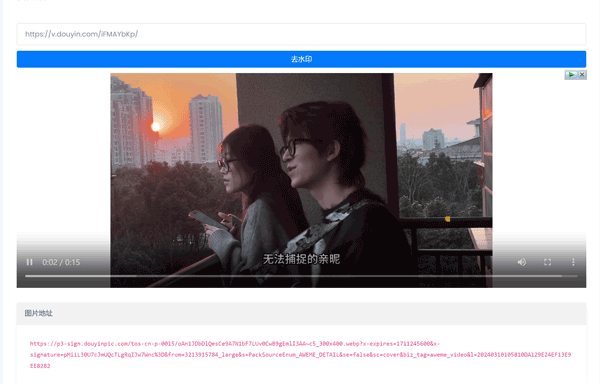
Task: Switch the video to fullscreen
Action: (548, 262)
